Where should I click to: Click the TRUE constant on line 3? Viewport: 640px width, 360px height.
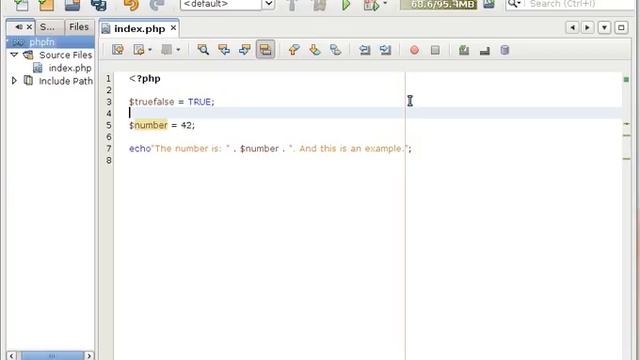pos(199,102)
